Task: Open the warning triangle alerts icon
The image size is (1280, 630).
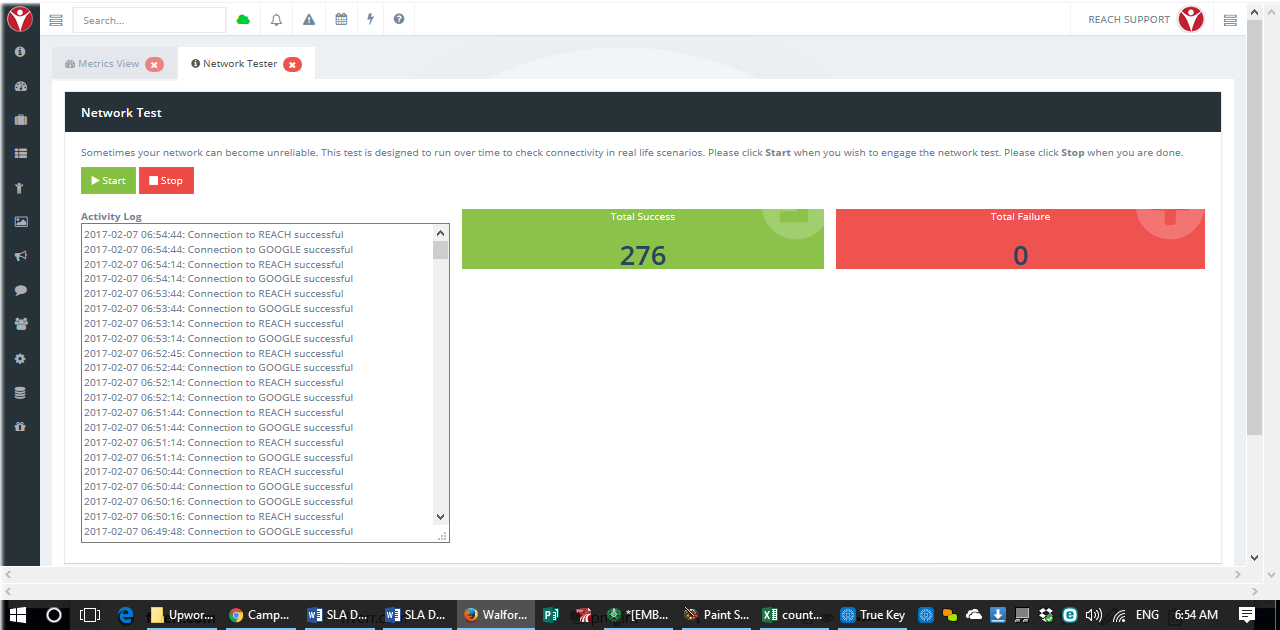Action: (x=309, y=20)
